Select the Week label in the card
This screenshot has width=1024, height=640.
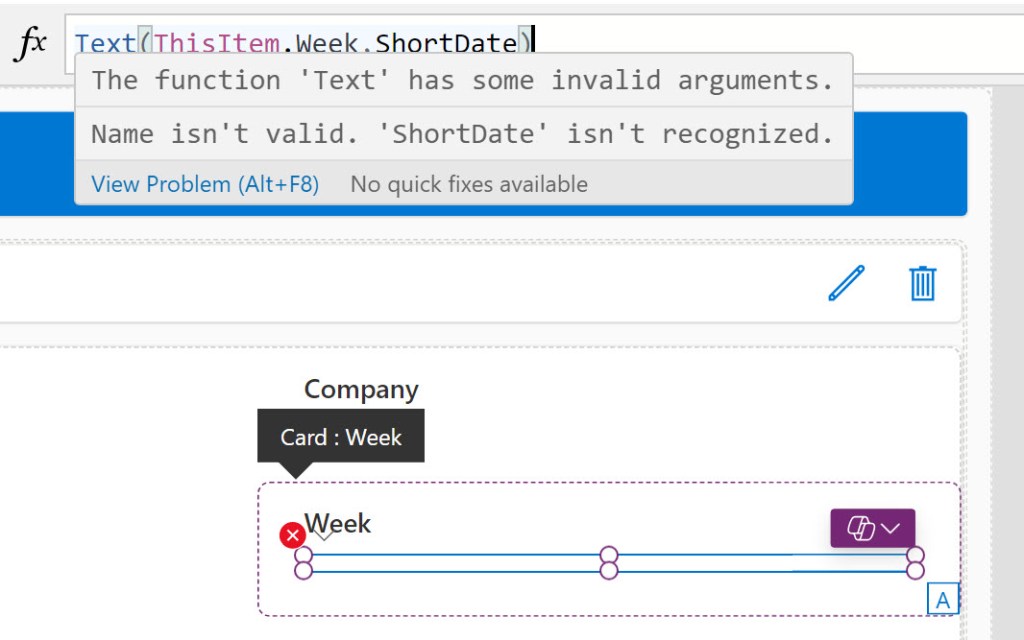coord(338,523)
